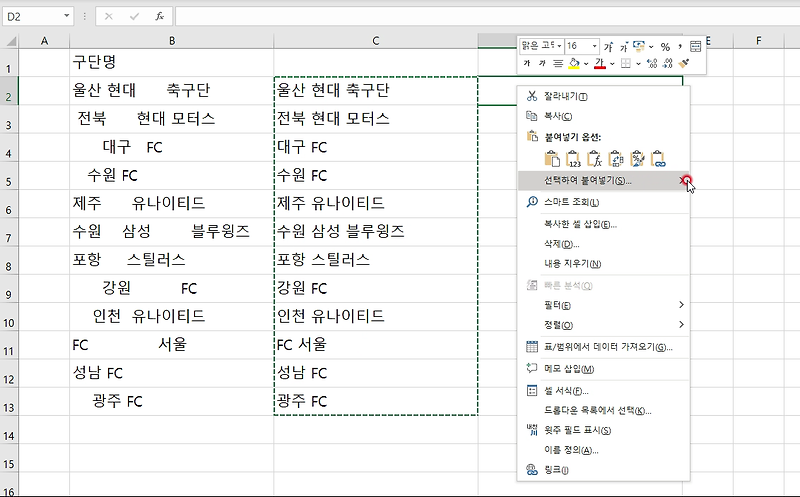Choose the Paste Values (123) icon

[x=573, y=159]
